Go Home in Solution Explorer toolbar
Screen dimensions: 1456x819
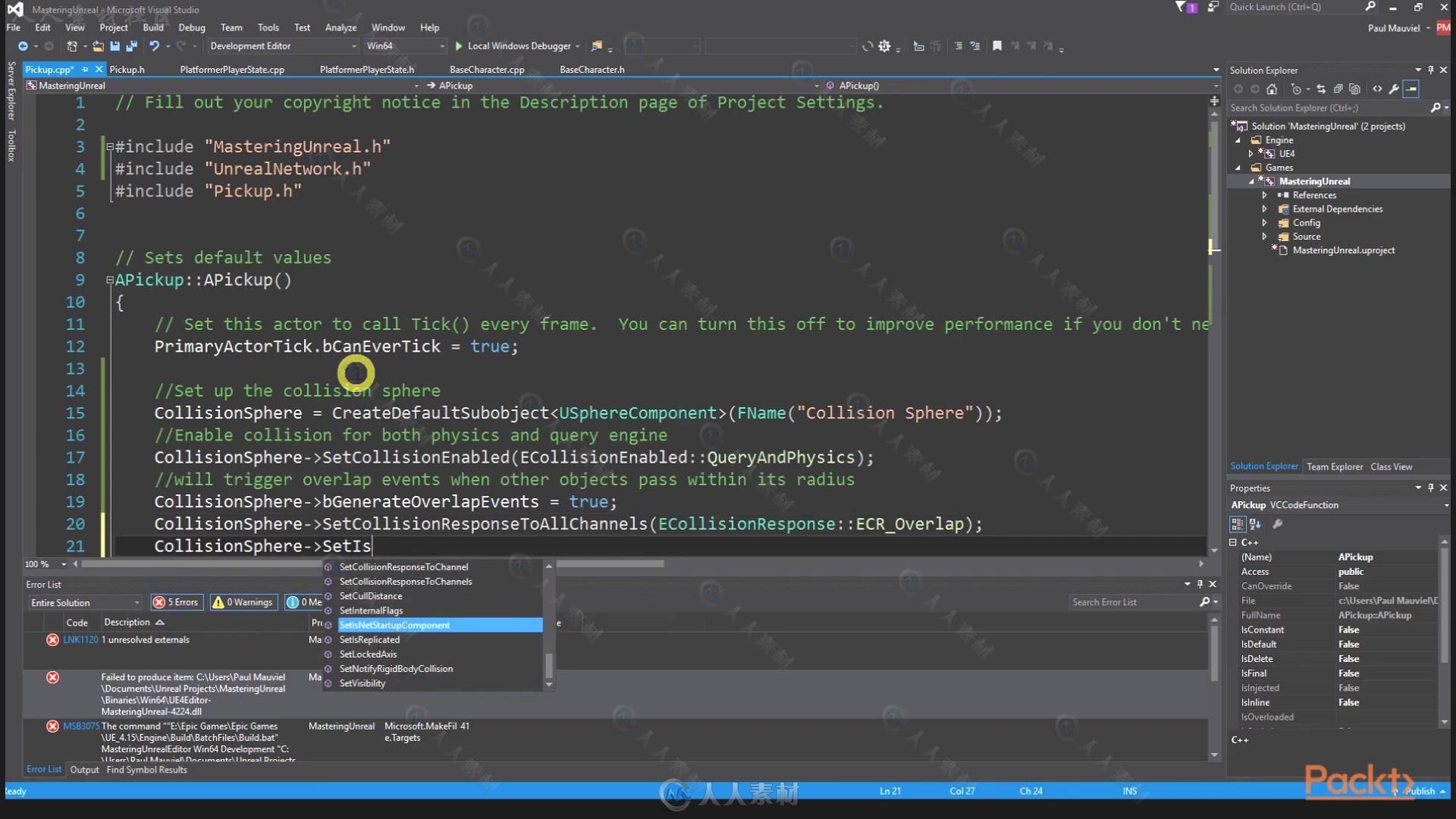pyautogui.click(x=1272, y=89)
